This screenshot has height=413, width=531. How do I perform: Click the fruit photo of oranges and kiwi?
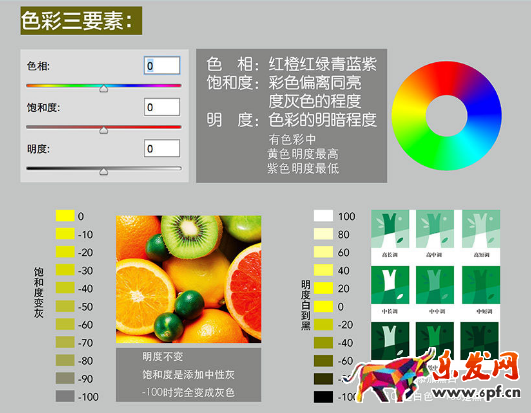[189, 279]
